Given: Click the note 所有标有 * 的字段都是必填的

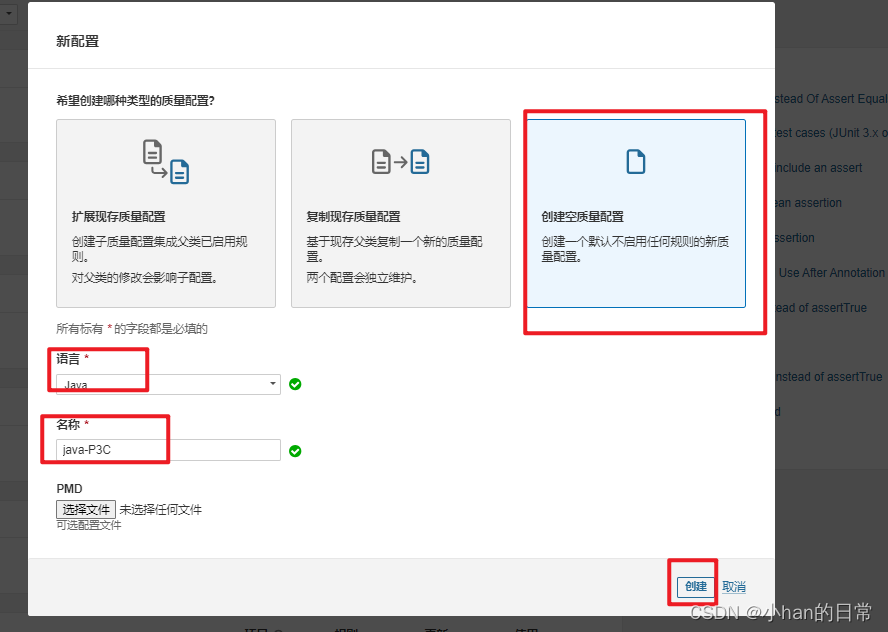Looking at the screenshot, I should [132, 329].
